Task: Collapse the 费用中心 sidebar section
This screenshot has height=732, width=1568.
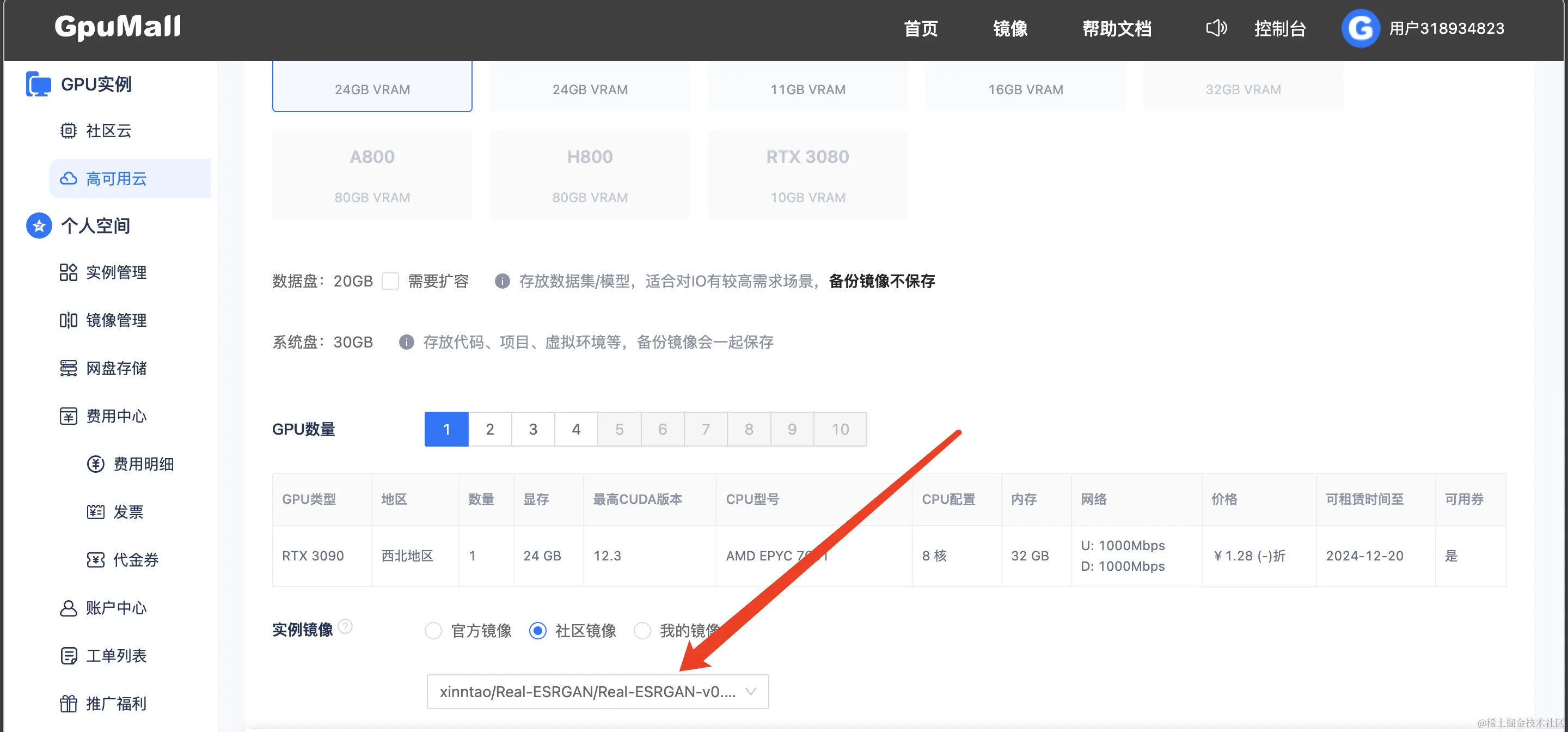Action: coord(115,416)
